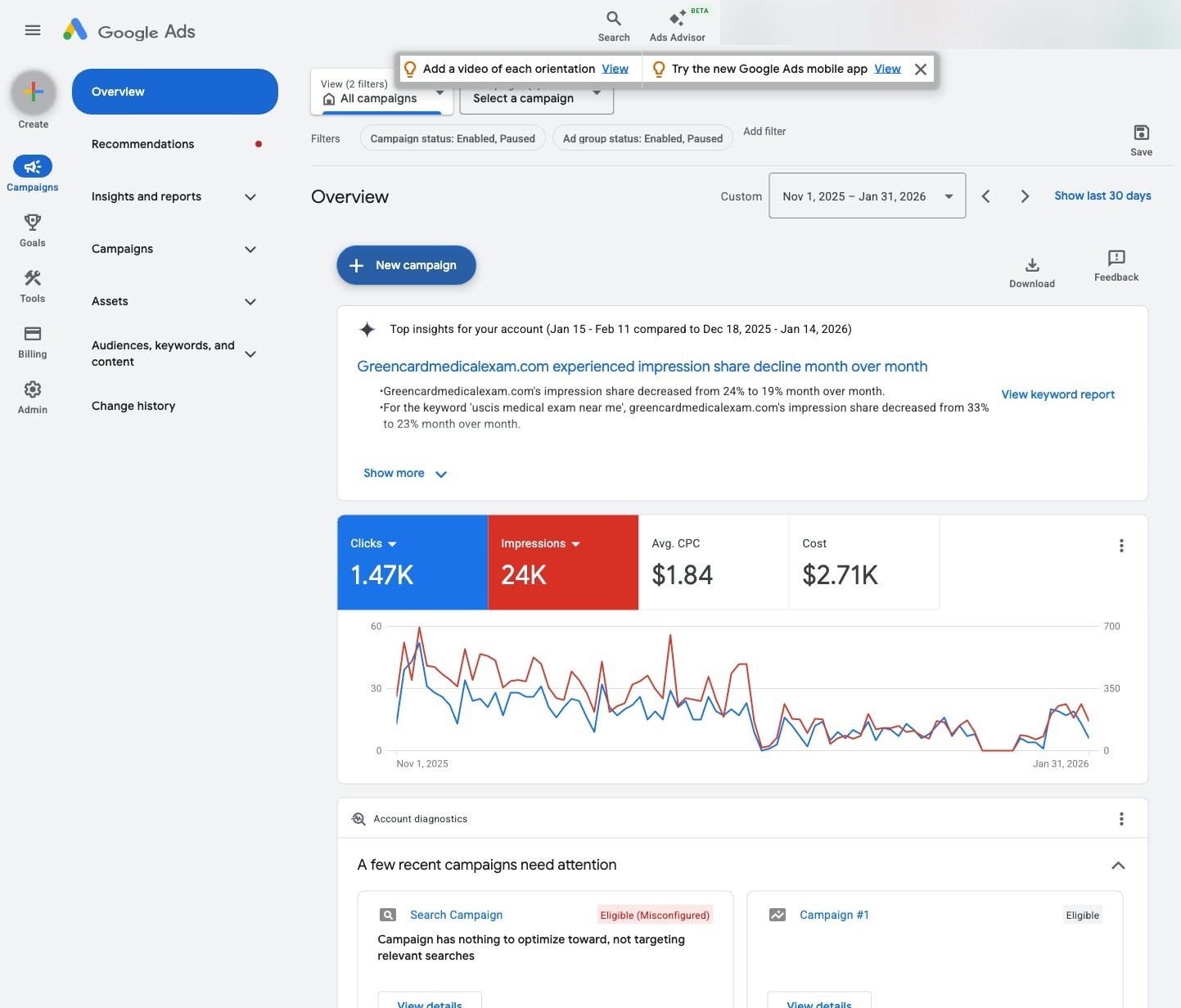The image size is (1181, 1008).
Task: Start a New campaign
Action: pos(406,265)
